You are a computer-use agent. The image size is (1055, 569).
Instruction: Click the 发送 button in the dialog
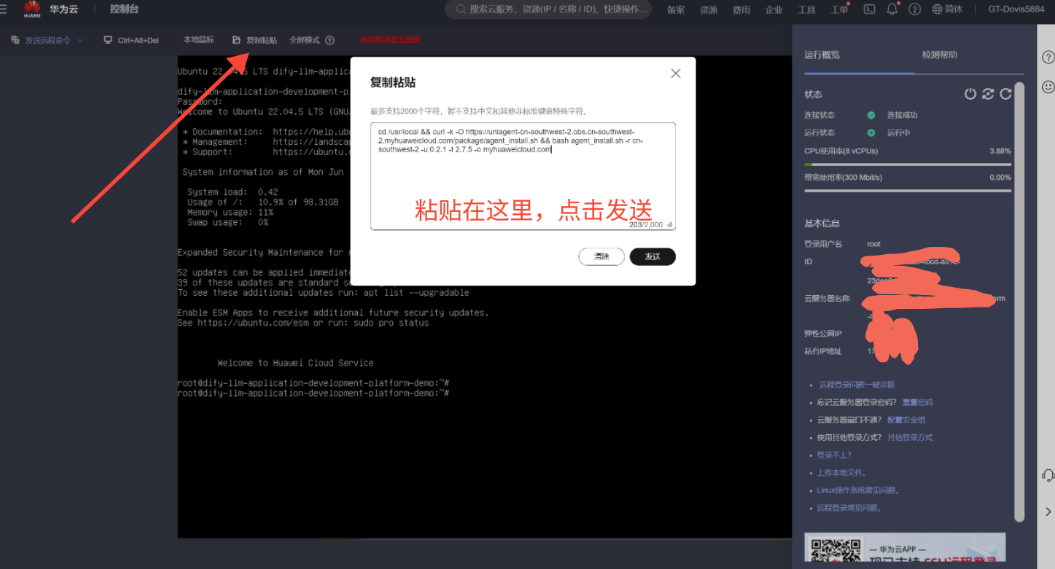pos(652,257)
